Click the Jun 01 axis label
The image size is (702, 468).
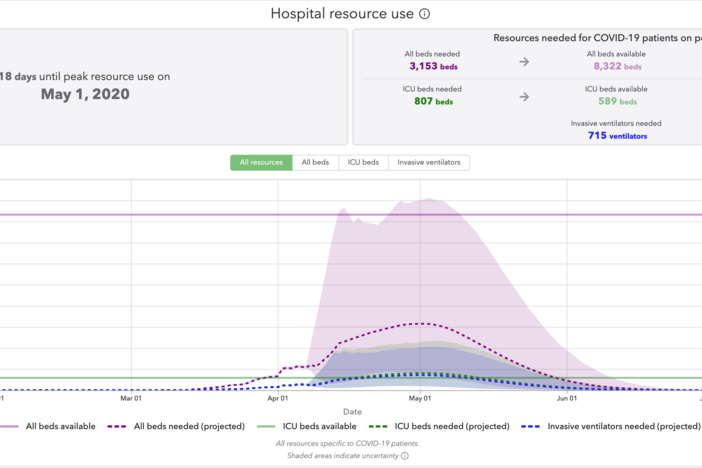coord(567,398)
